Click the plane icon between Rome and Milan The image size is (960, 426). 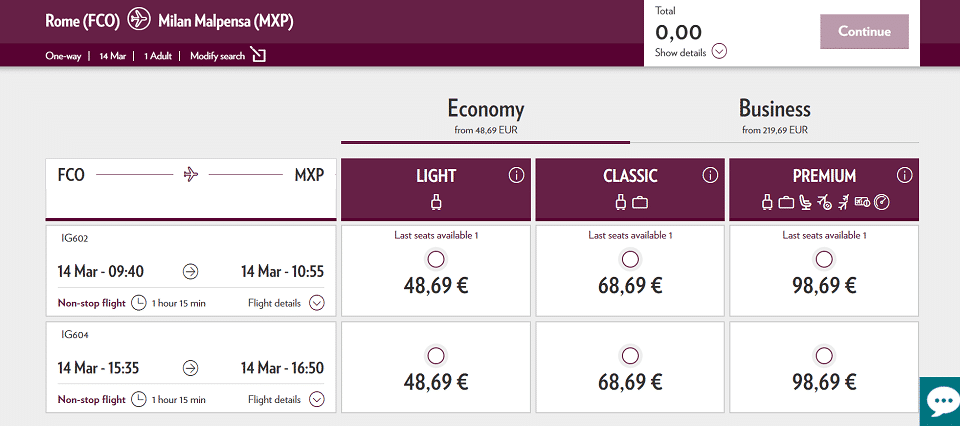point(139,20)
